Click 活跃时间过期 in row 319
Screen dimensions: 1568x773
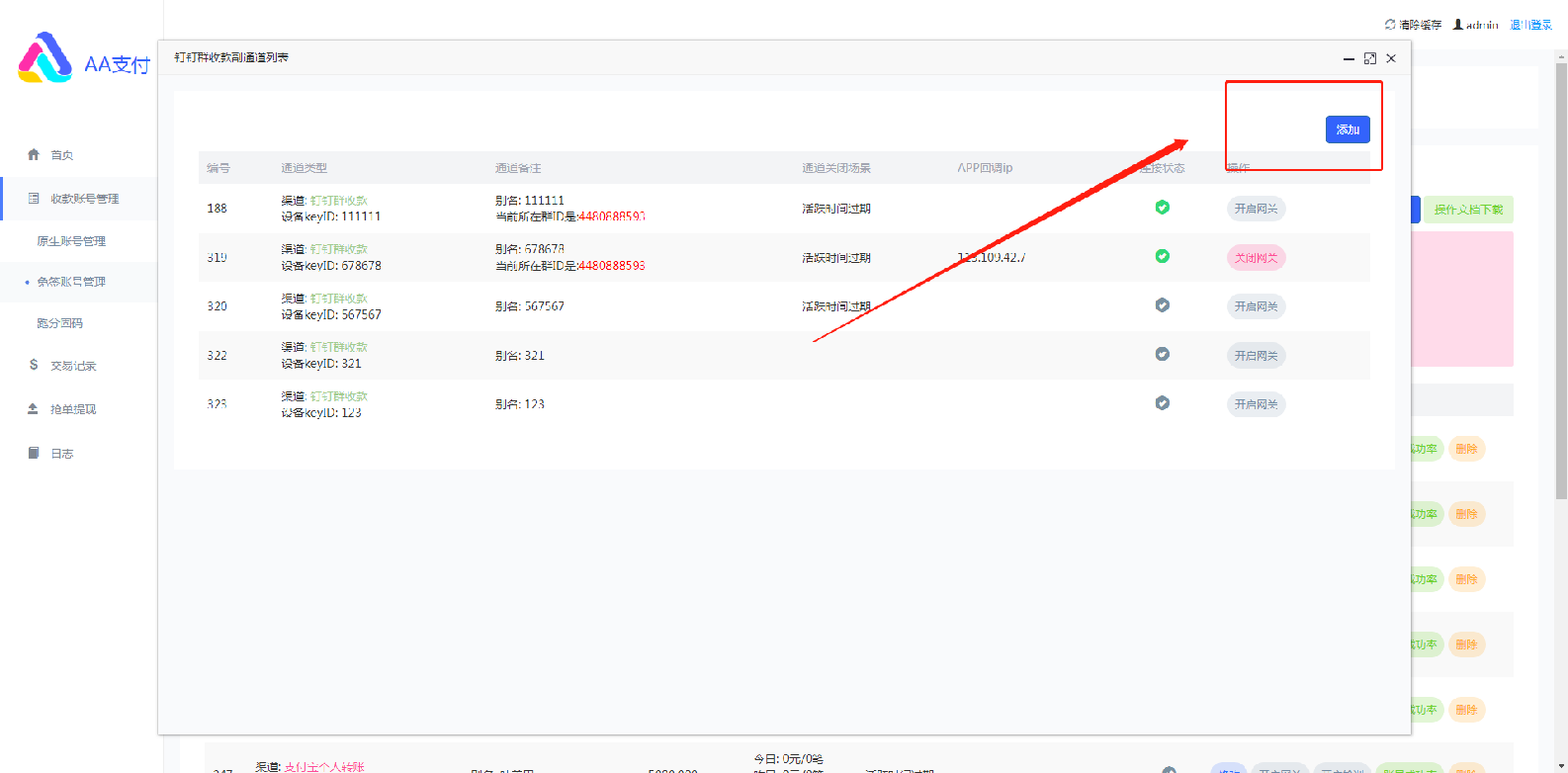click(x=836, y=258)
